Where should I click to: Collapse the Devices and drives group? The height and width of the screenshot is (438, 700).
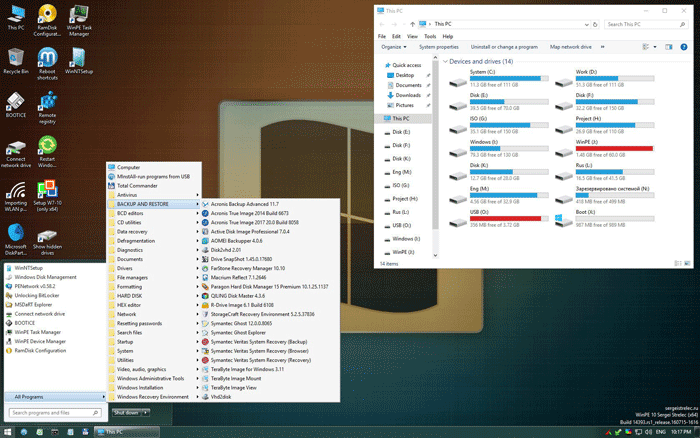pos(446,62)
